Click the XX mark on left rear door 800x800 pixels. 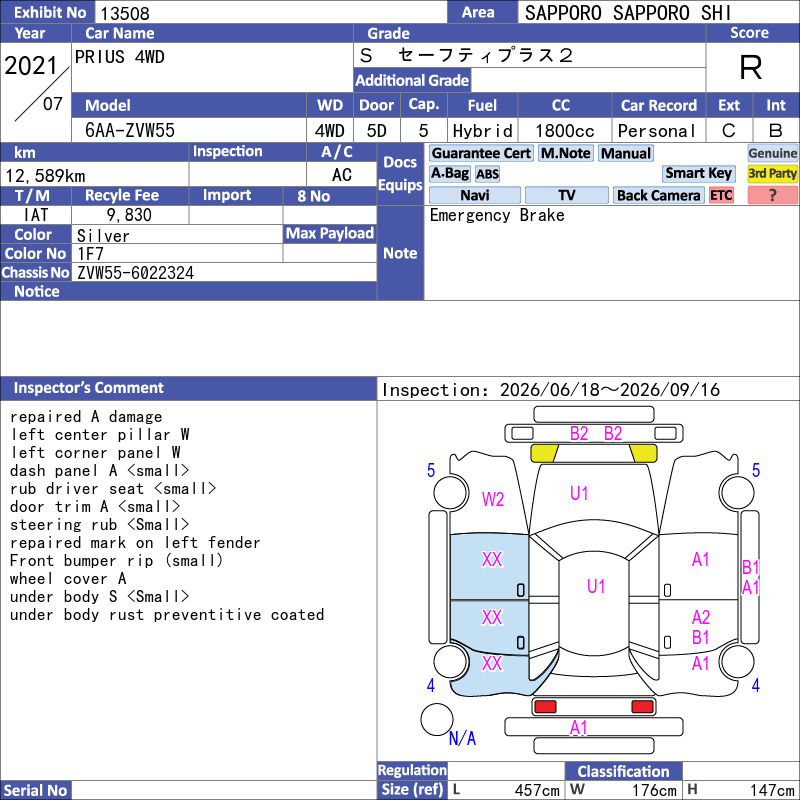coord(492,617)
